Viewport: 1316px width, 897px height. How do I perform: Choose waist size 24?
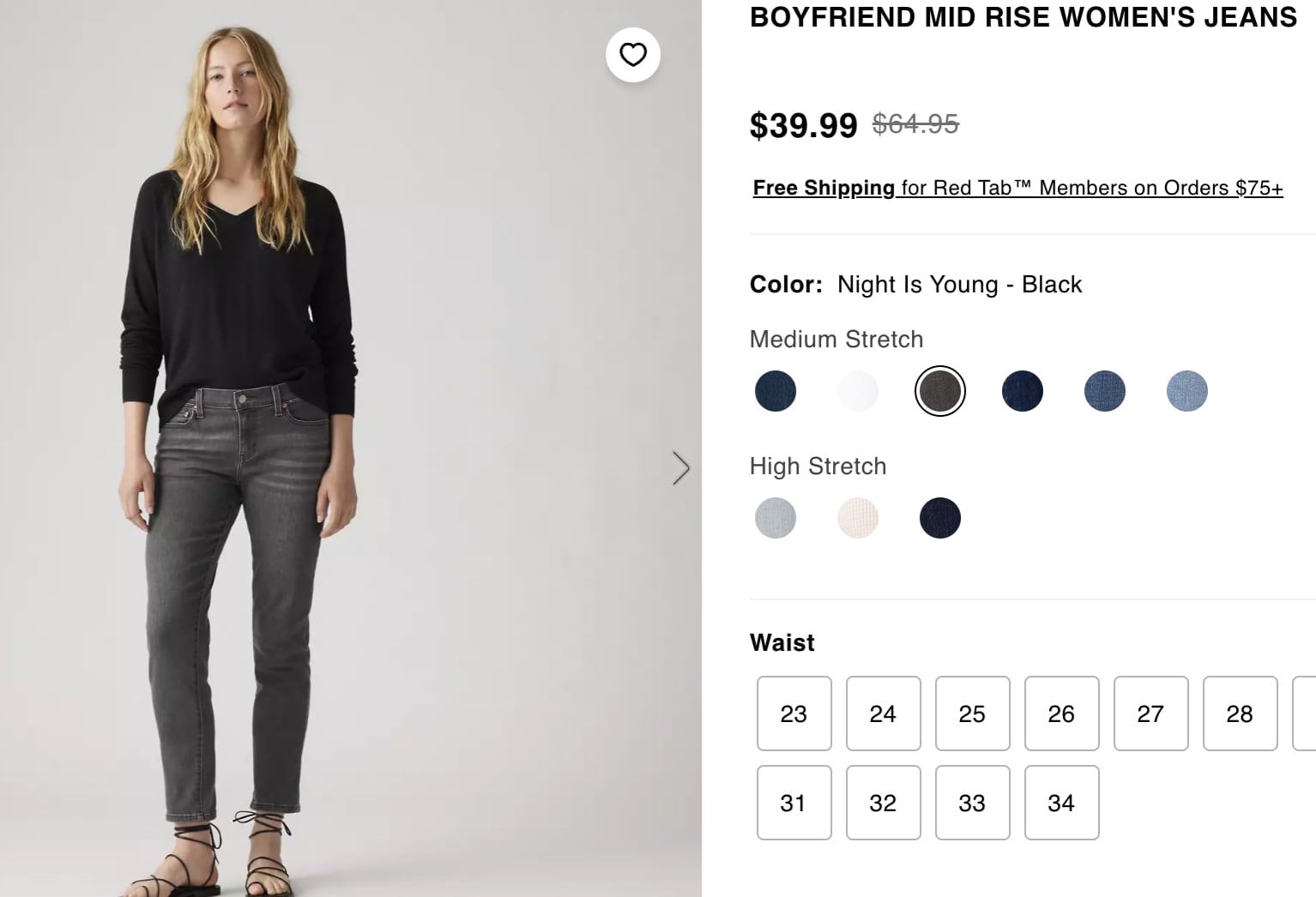click(x=884, y=713)
